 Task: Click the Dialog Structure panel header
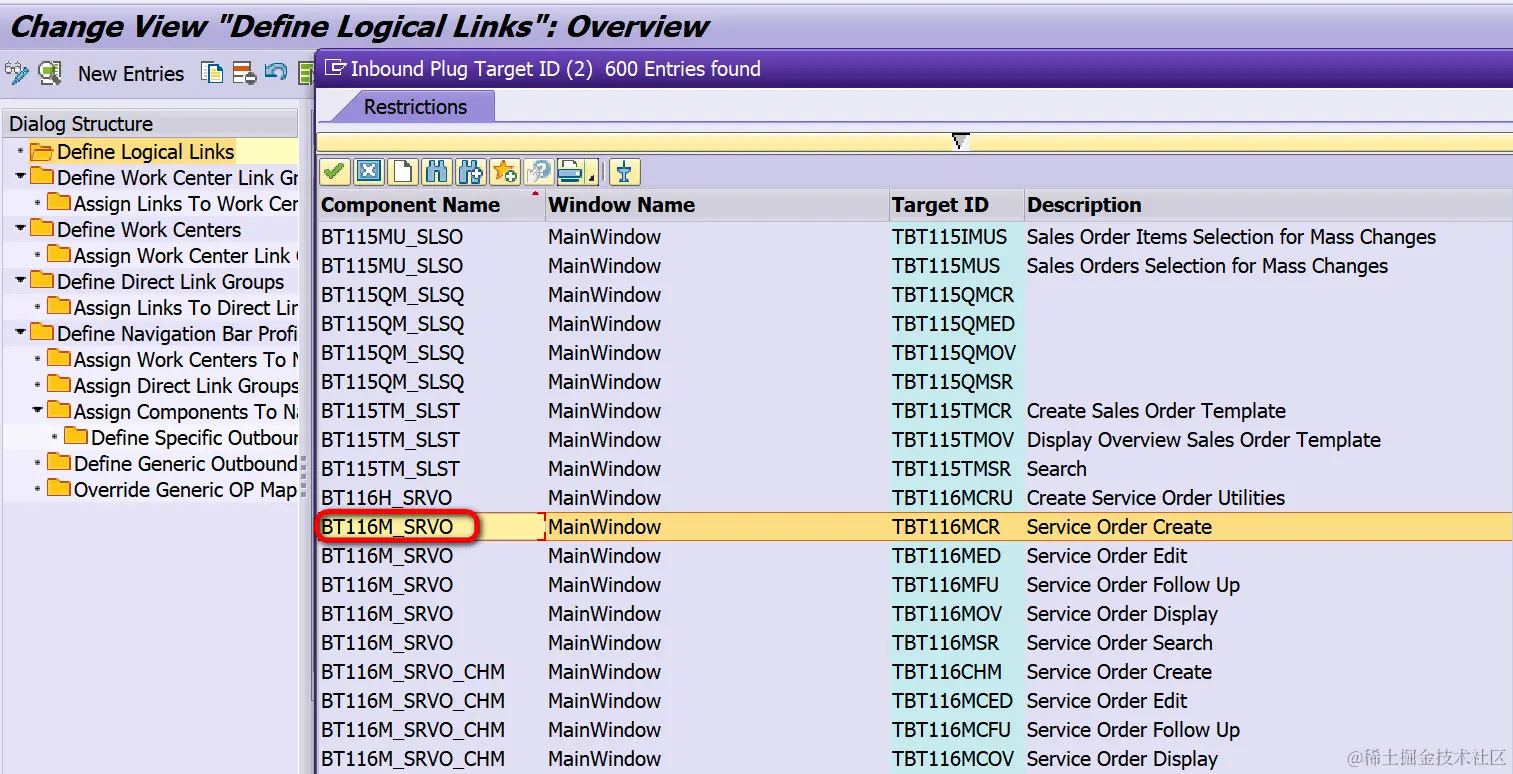(x=150, y=124)
